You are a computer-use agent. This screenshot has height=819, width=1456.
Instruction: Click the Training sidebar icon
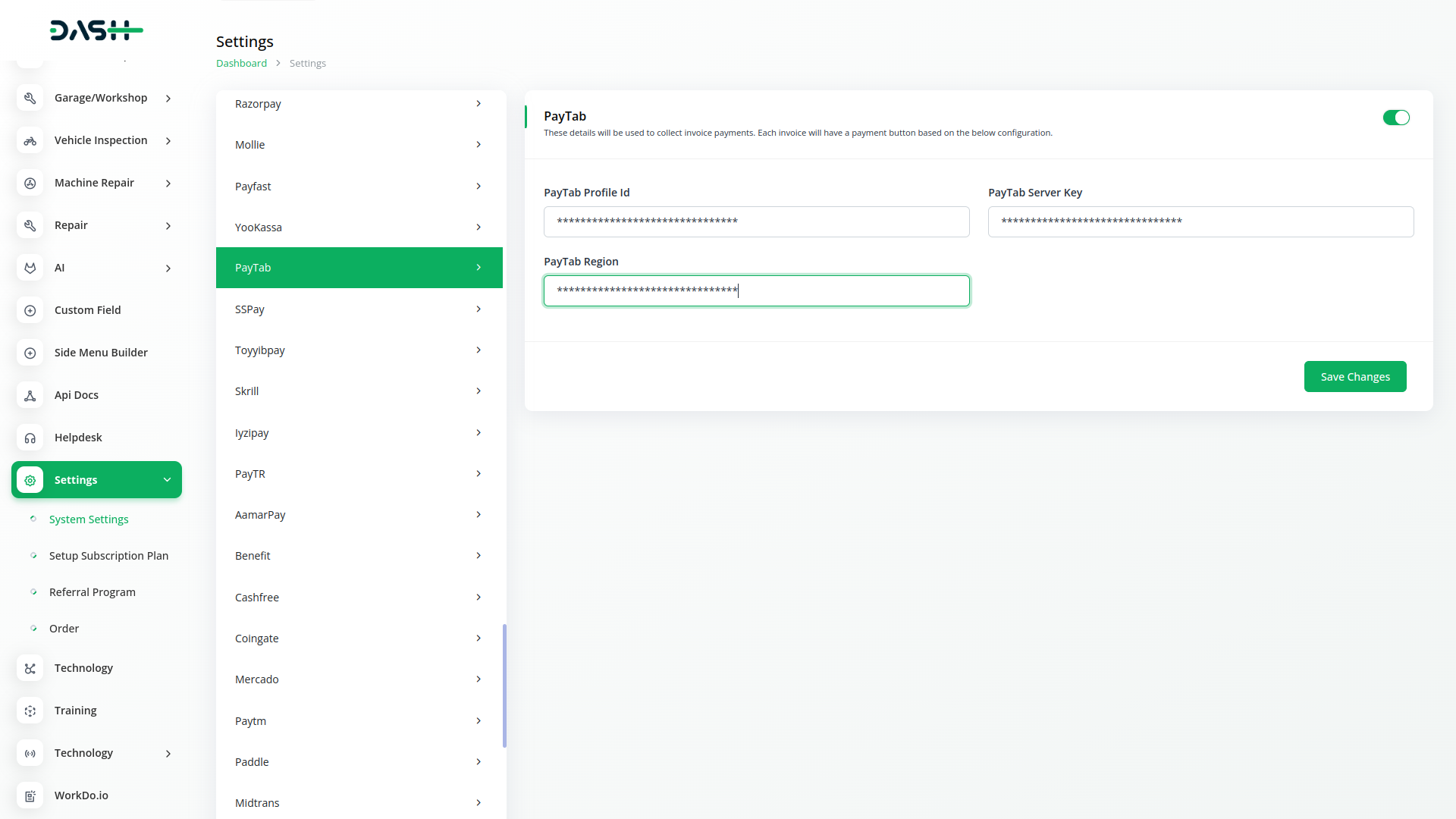(30, 711)
